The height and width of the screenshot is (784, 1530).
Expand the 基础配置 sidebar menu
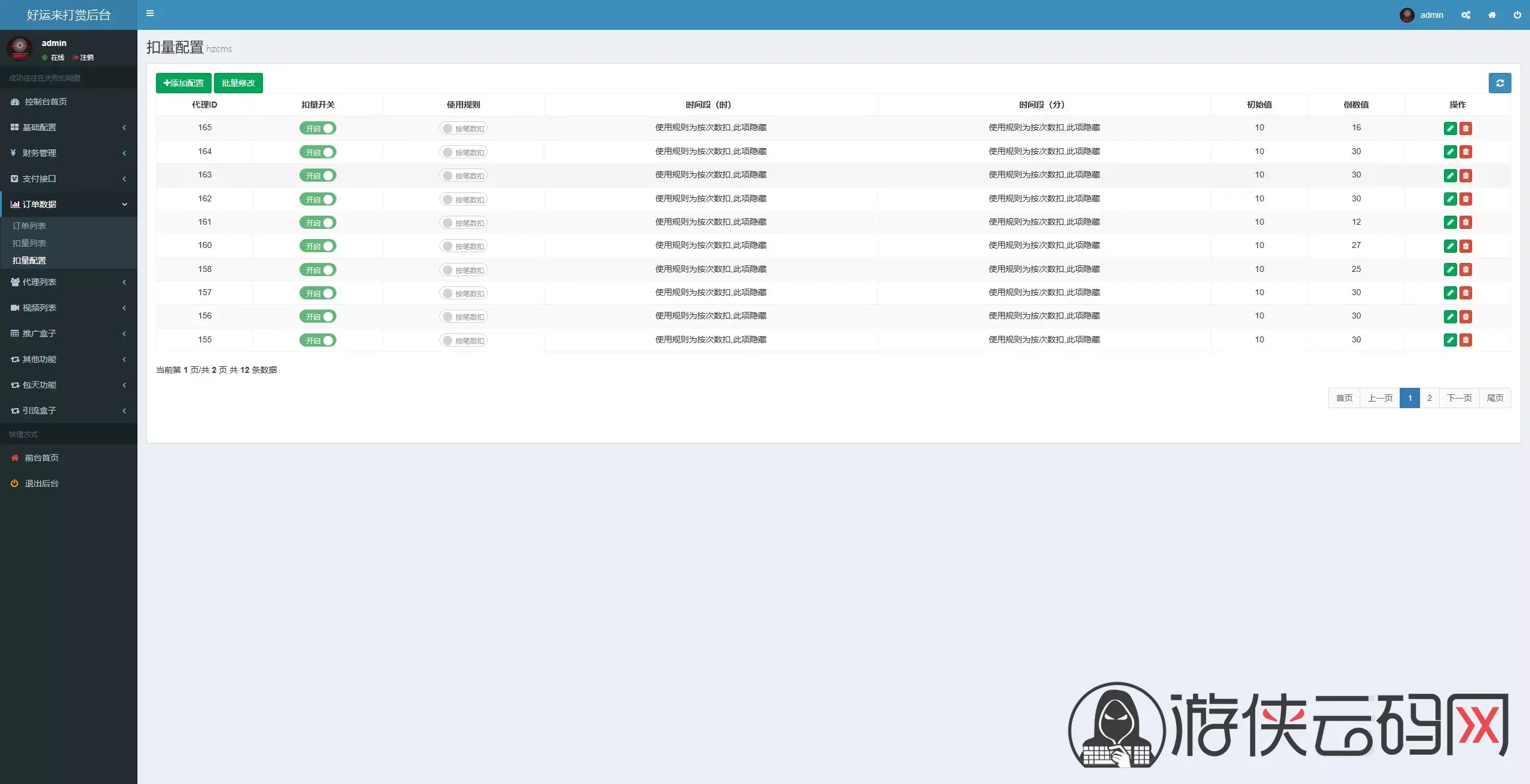point(69,127)
